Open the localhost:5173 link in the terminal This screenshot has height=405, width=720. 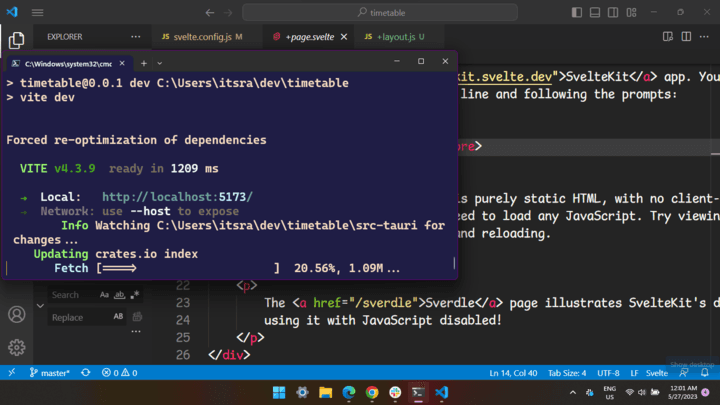point(177,197)
